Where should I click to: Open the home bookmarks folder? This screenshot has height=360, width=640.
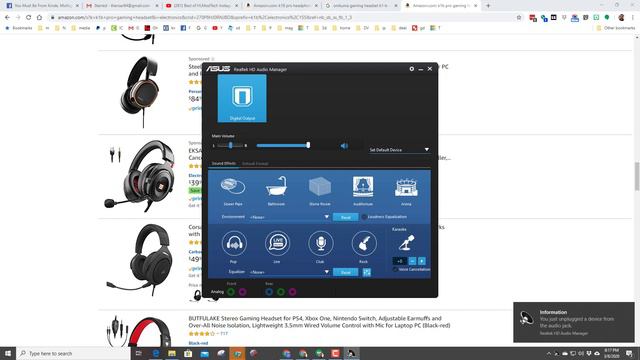pyautogui.click(x=342, y=28)
